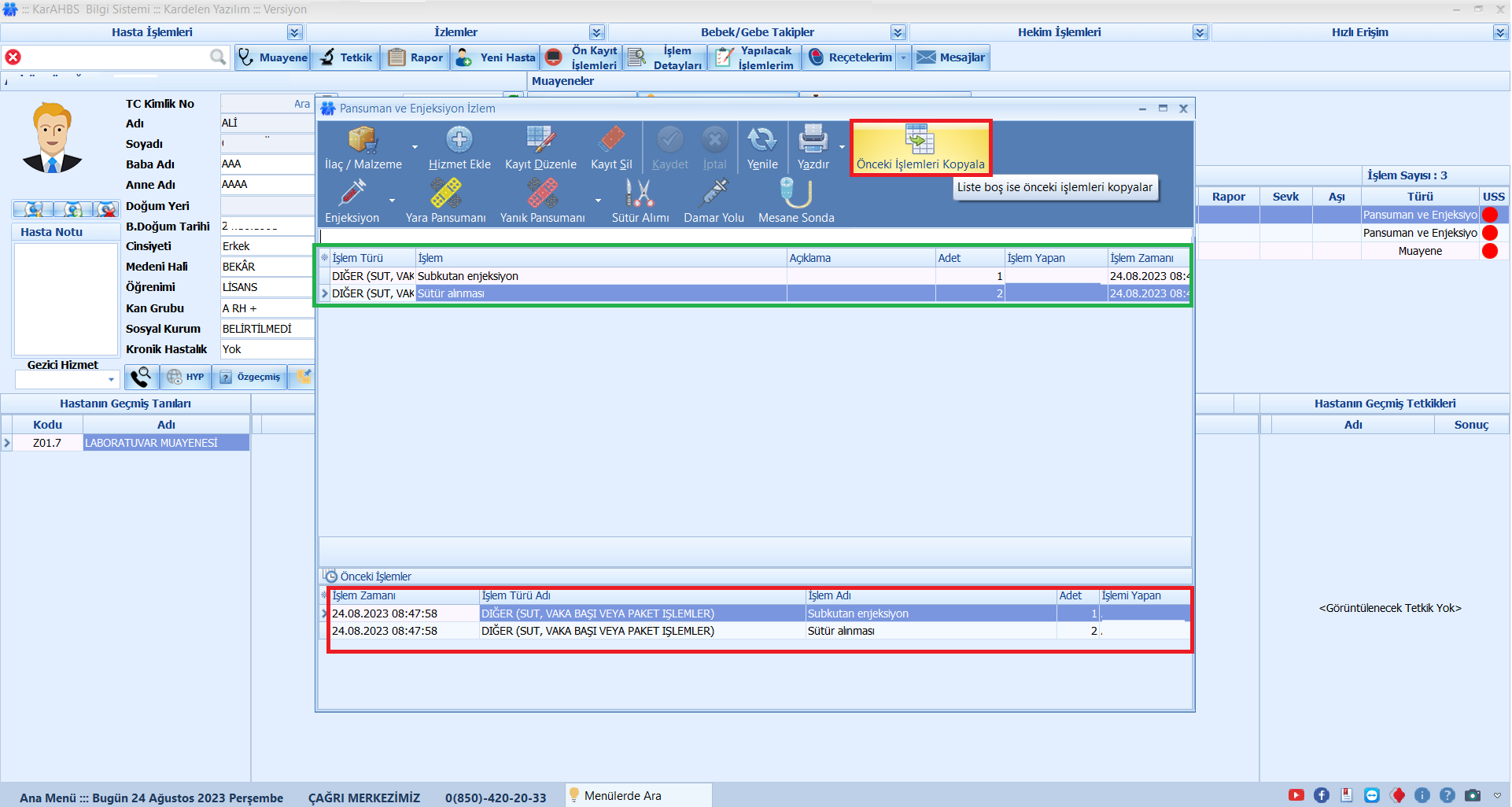Expand the İzlemler menu arrow

(x=597, y=32)
